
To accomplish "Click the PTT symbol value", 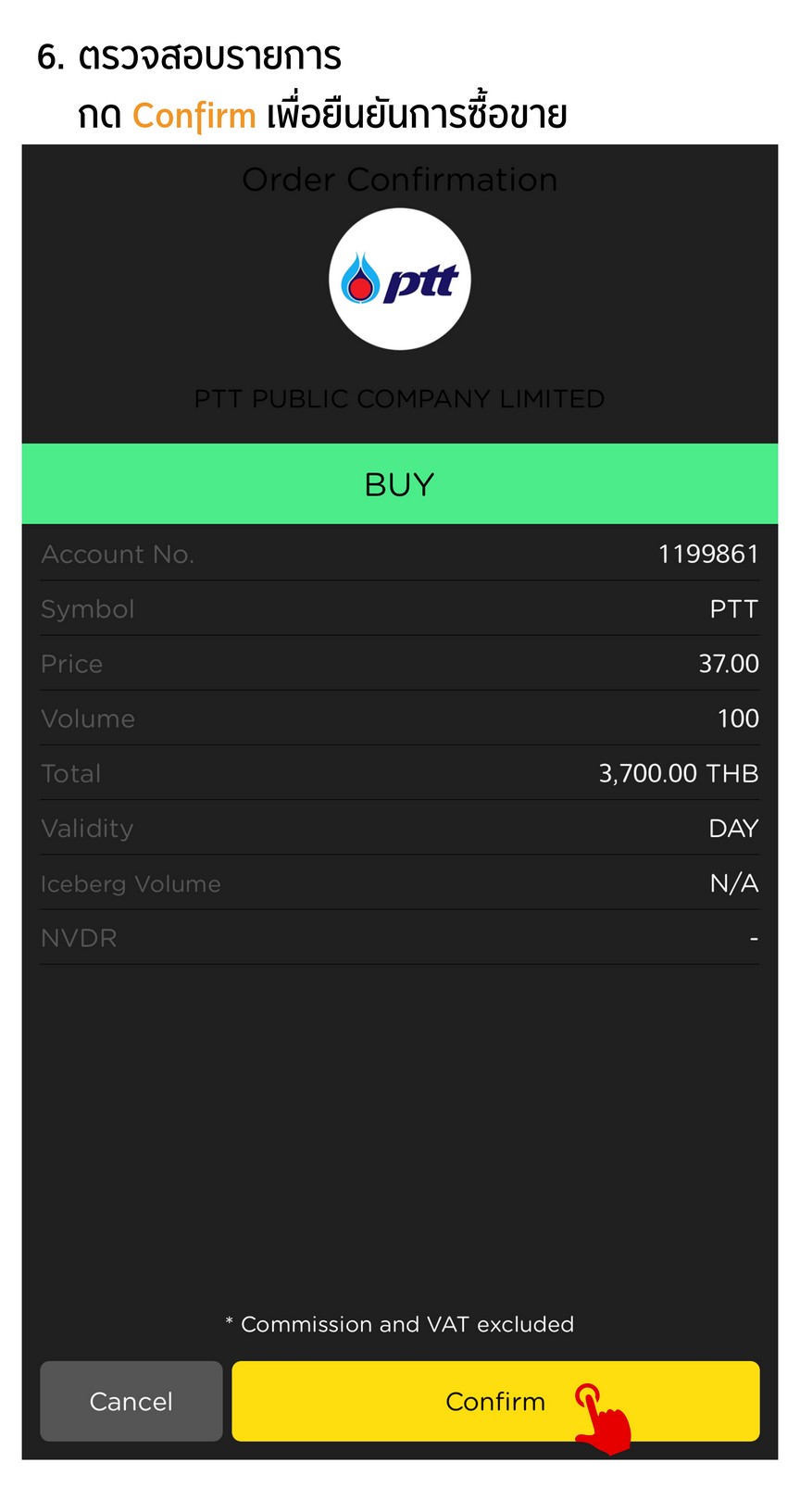I will 733,609.
